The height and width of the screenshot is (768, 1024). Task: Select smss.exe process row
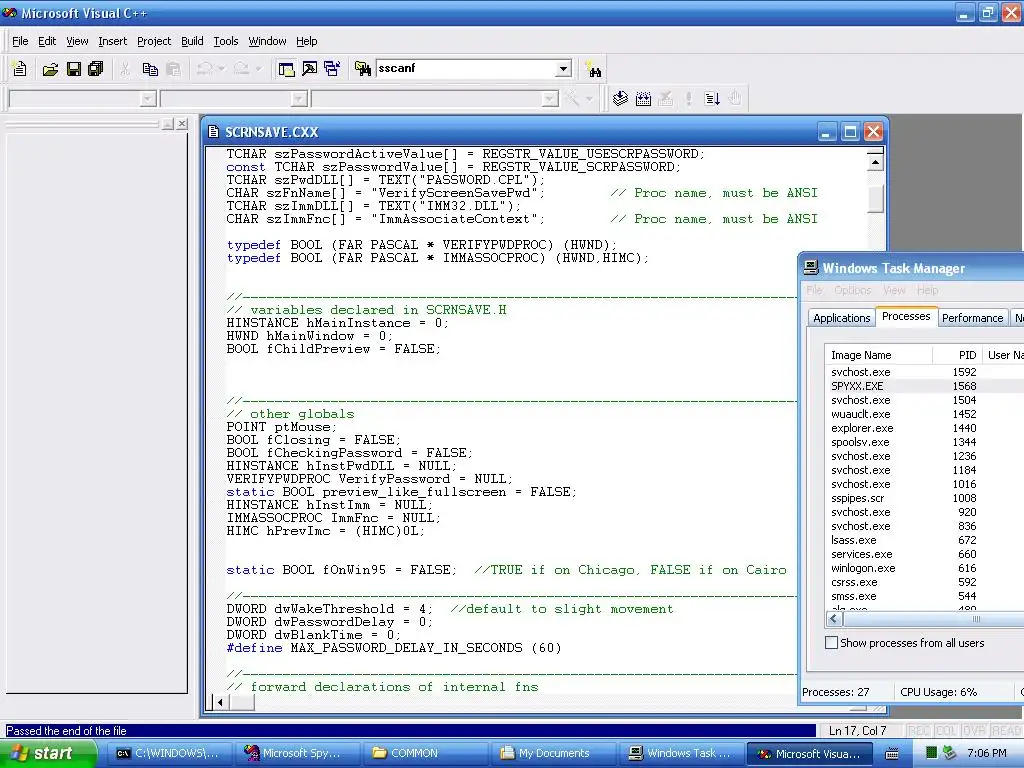pyautogui.click(x=924, y=596)
